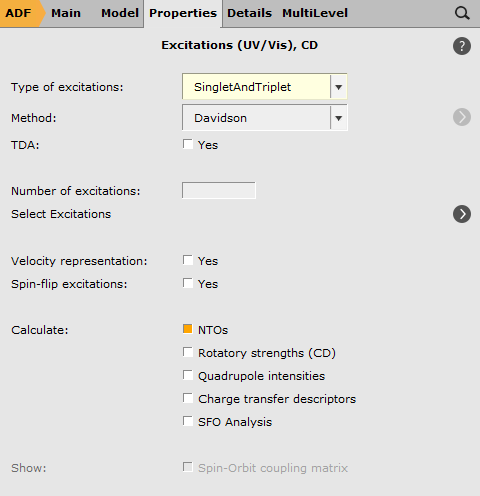The height and width of the screenshot is (496, 480).
Task: Click the Select Excitations label
Action: click(x=61, y=214)
